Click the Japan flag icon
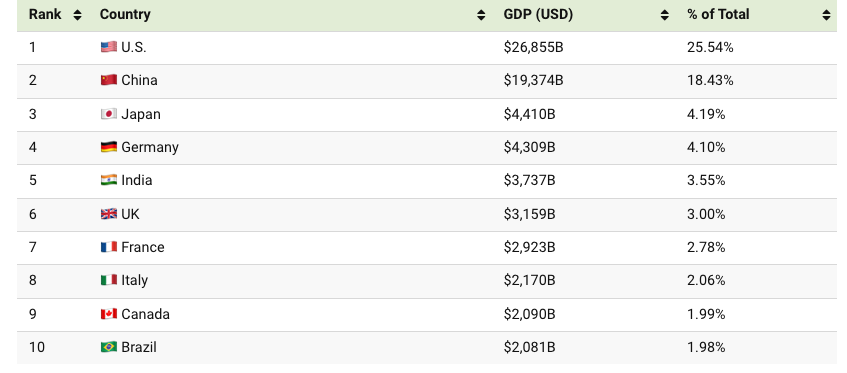 [109, 114]
